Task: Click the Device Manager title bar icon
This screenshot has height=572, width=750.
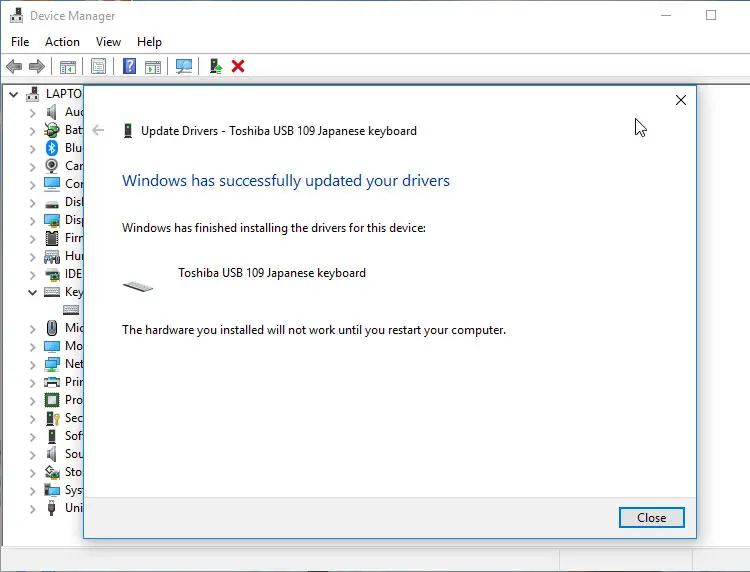Action: click(17, 15)
